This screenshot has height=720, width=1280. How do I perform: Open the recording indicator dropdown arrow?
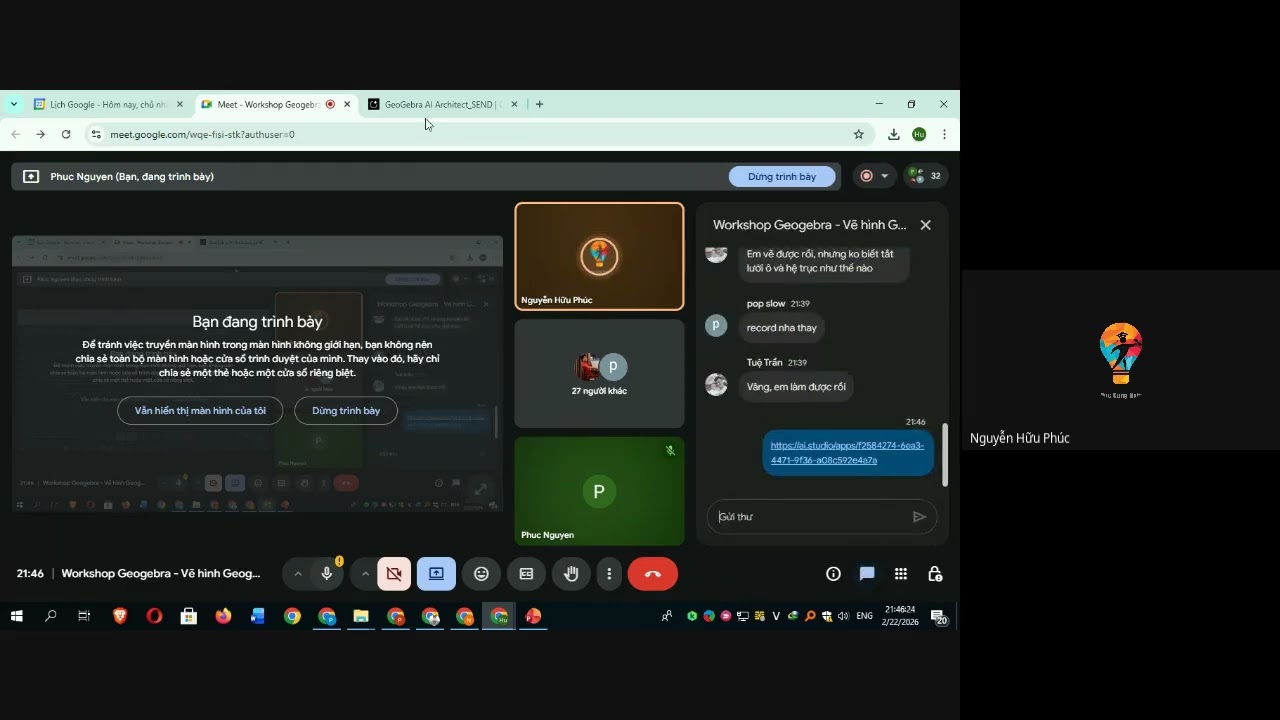point(884,177)
